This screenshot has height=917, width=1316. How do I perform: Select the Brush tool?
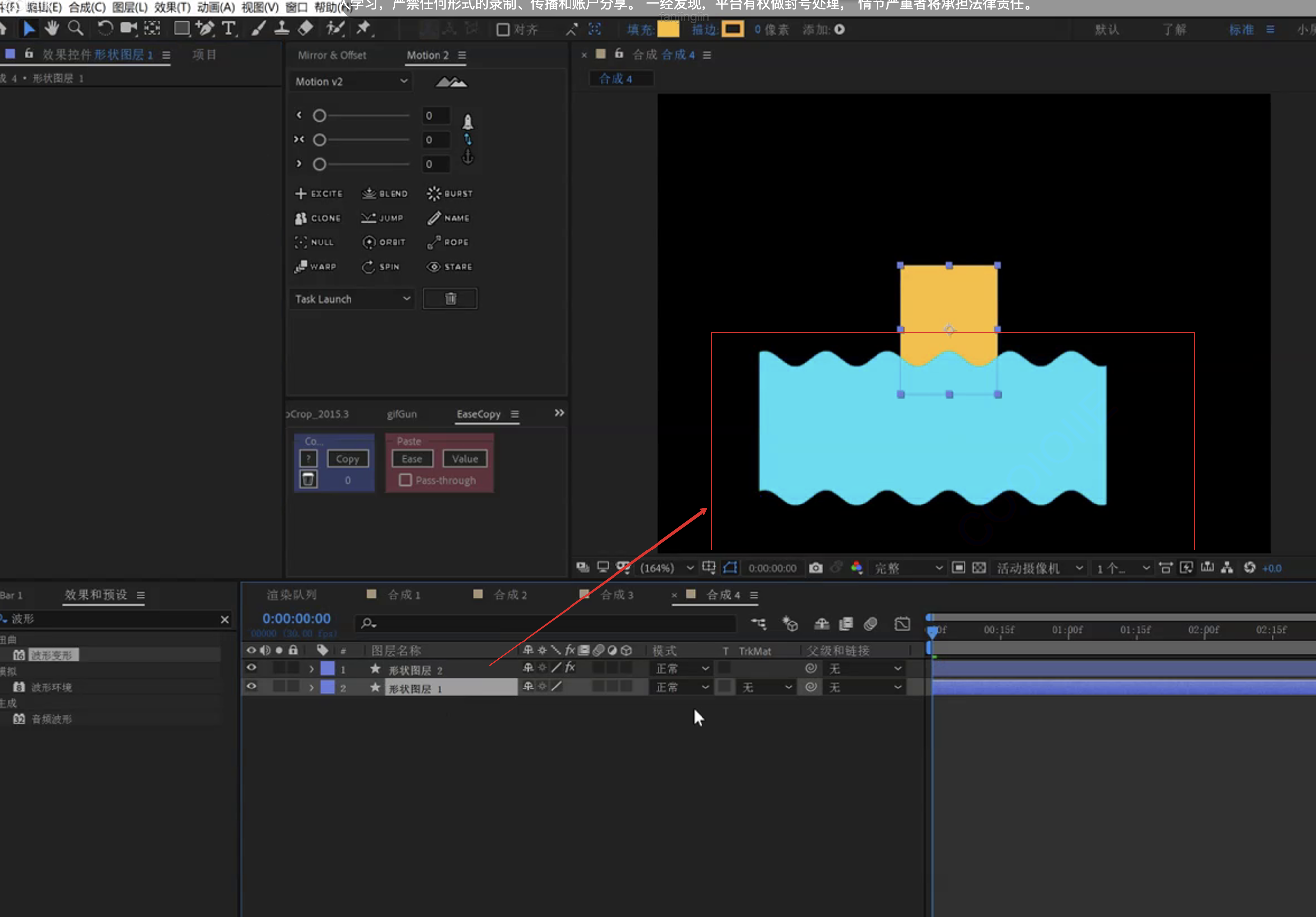point(258,28)
